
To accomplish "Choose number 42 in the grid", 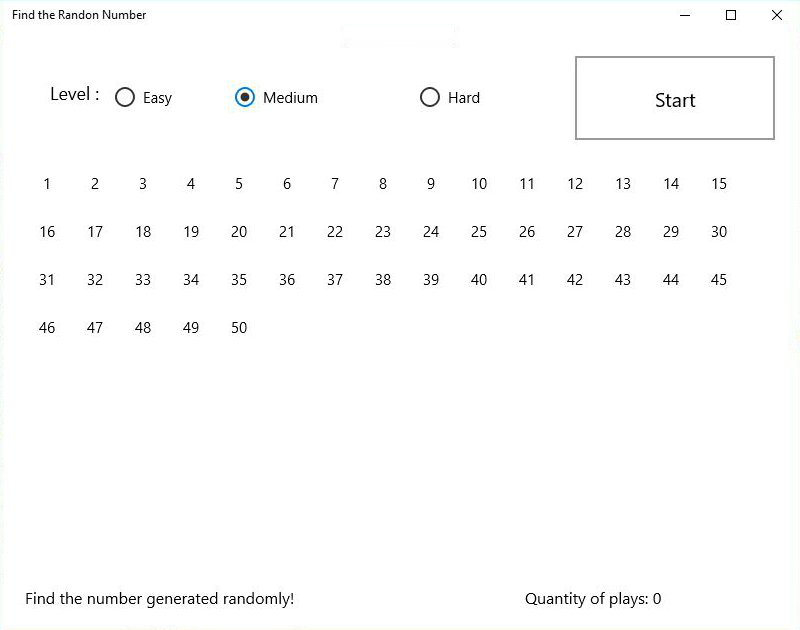I will coord(575,280).
